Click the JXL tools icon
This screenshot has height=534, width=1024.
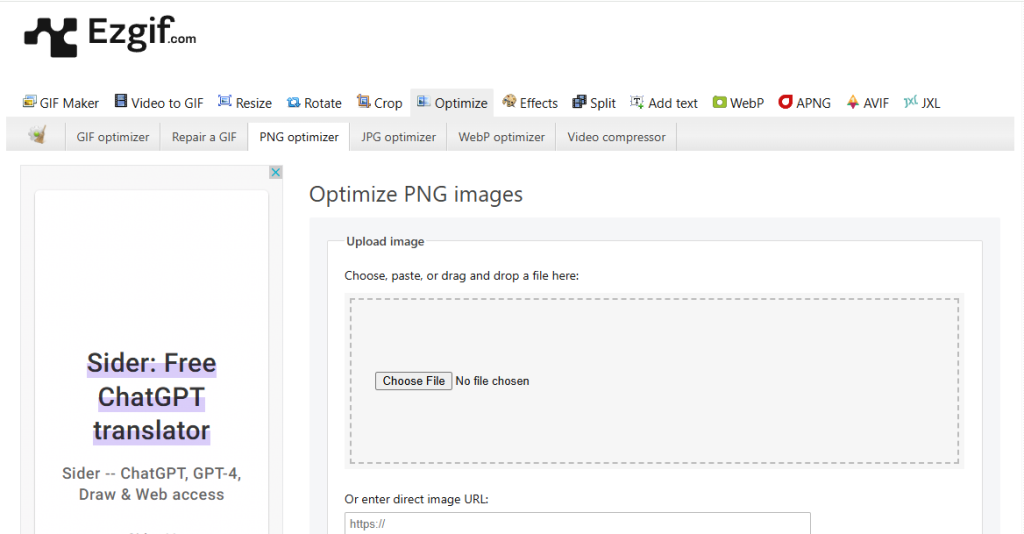click(910, 102)
